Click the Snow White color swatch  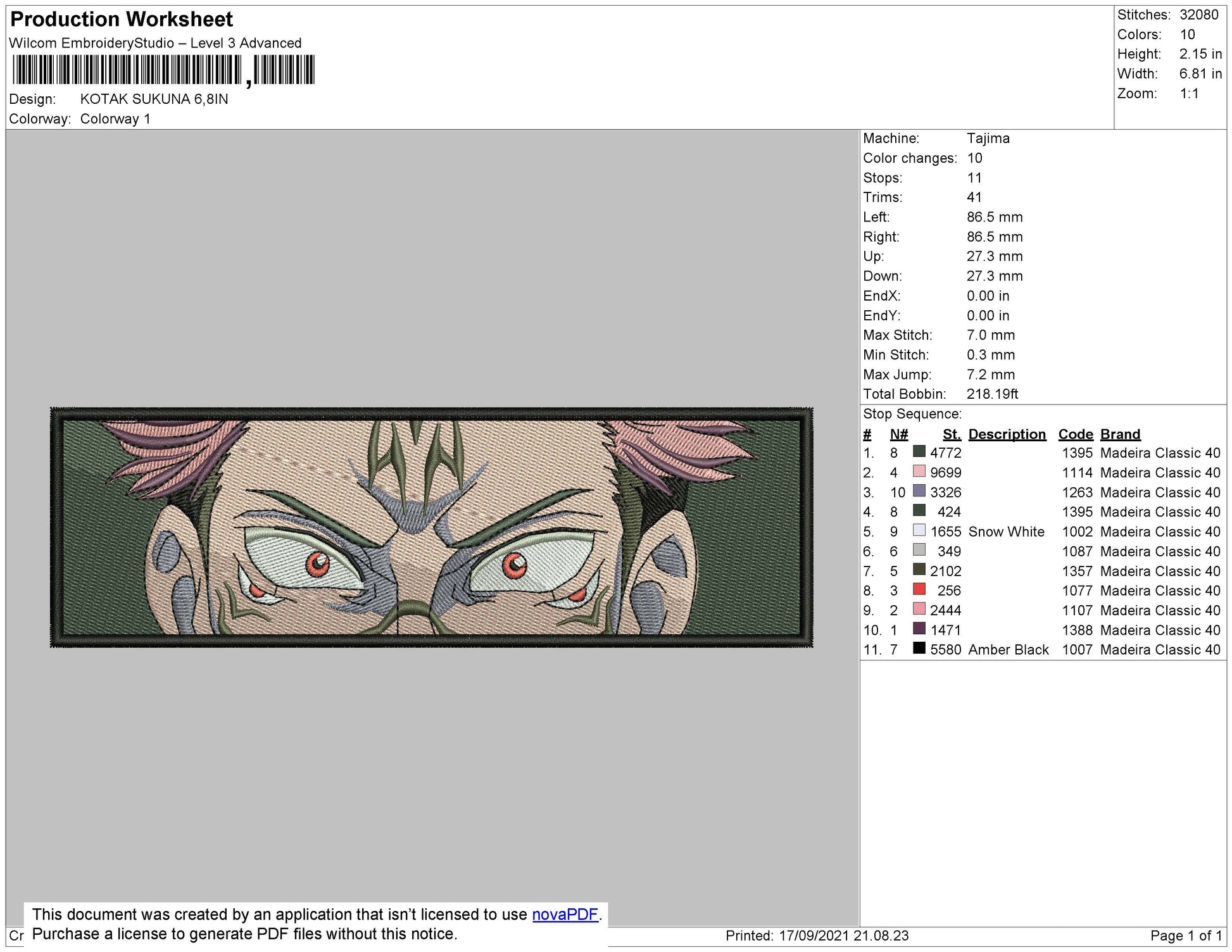point(919,530)
